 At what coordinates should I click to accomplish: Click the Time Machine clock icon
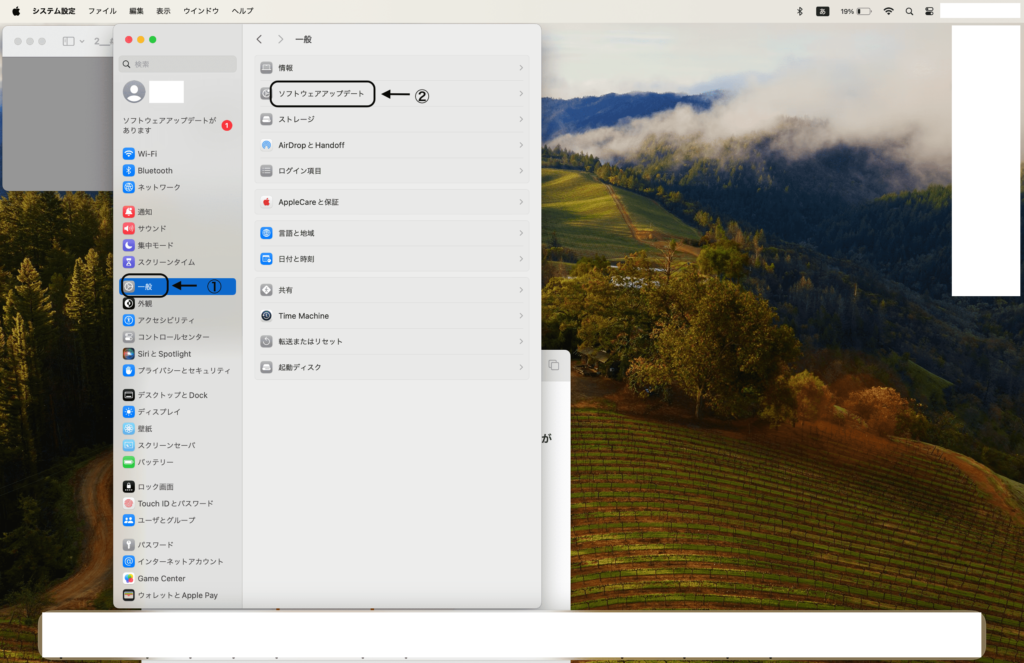coord(266,316)
